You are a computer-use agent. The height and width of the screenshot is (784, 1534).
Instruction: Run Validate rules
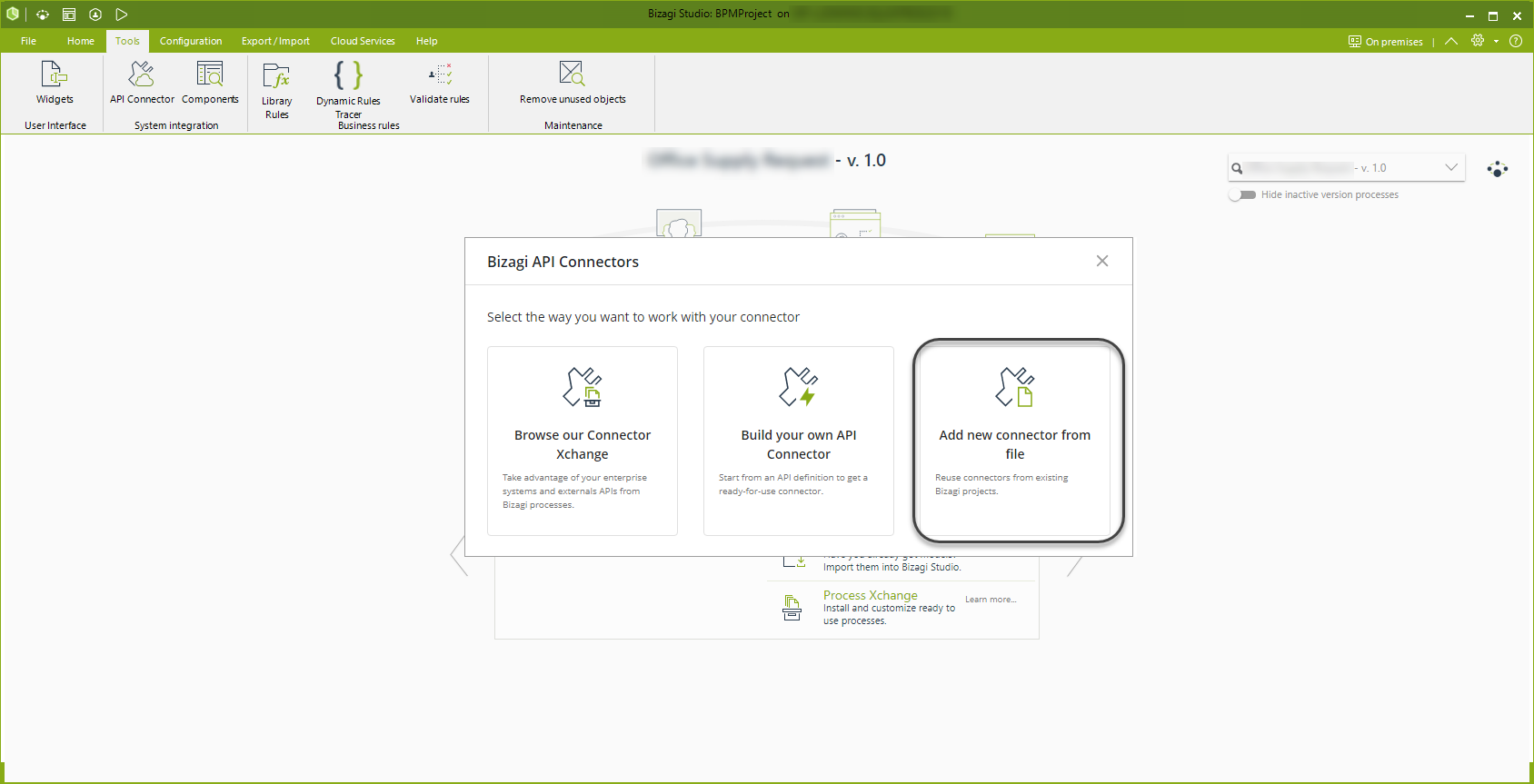click(x=440, y=83)
